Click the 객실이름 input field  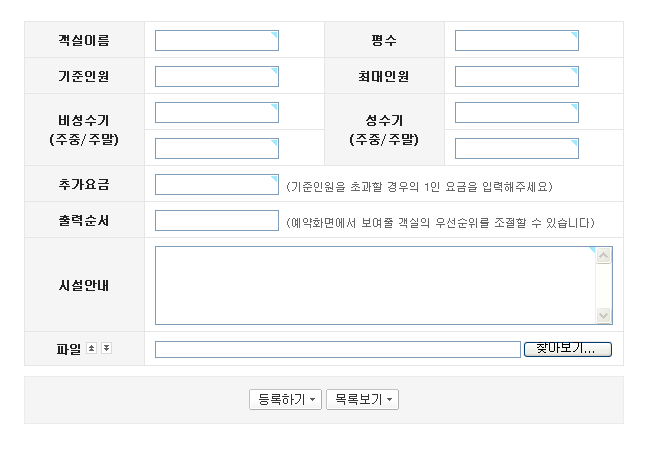(216, 41)
